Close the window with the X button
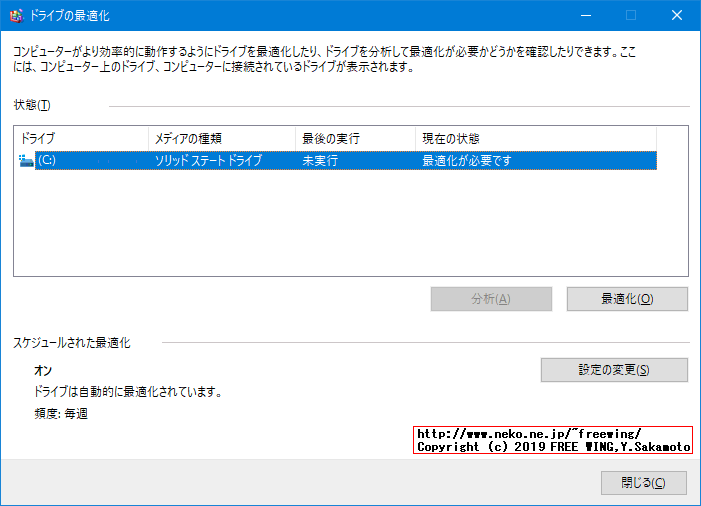This screenshot has width=701, height=506. [677, 15]
